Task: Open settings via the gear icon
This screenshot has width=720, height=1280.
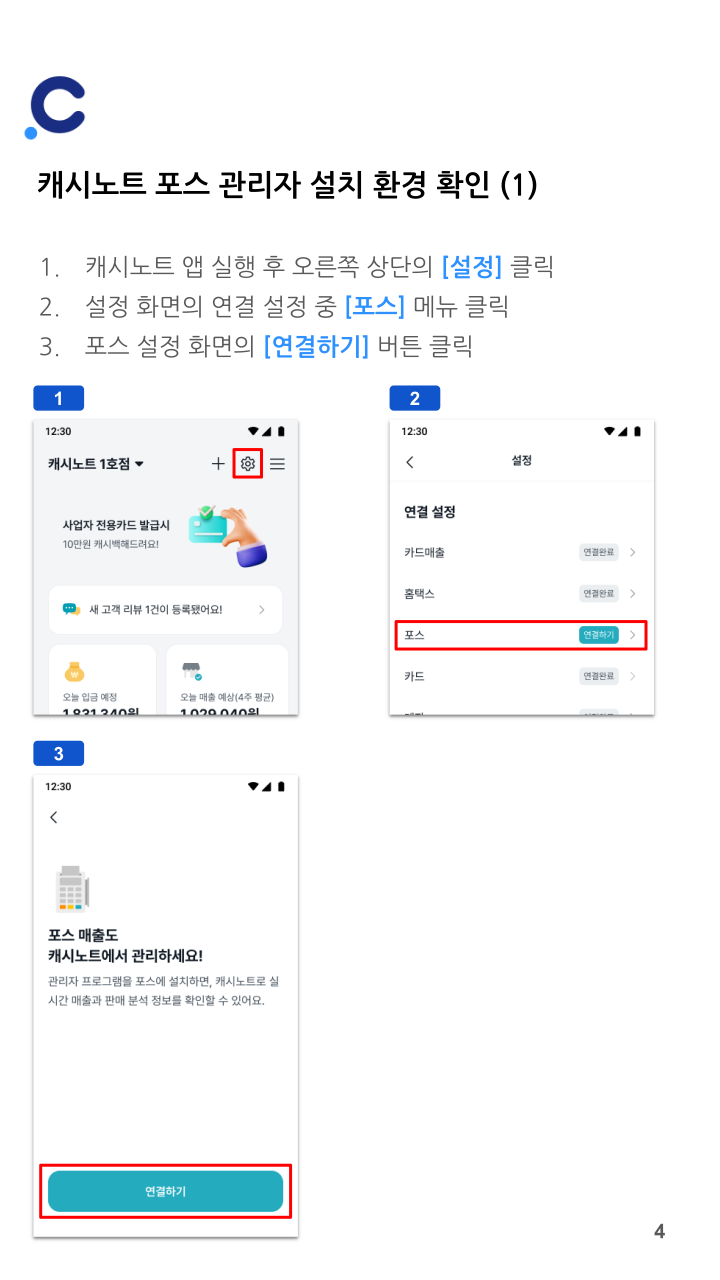Action: [x=247, y=463]
